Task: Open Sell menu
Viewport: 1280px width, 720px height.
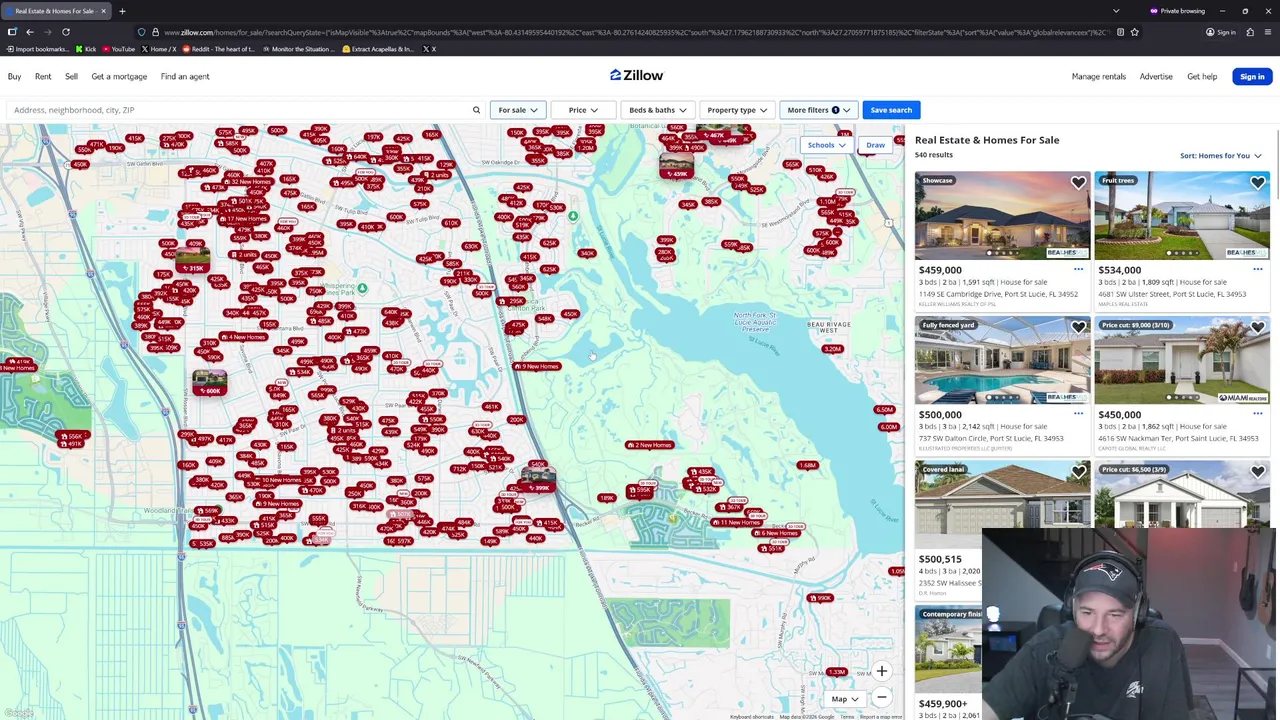Action: (x=71, y=76)
